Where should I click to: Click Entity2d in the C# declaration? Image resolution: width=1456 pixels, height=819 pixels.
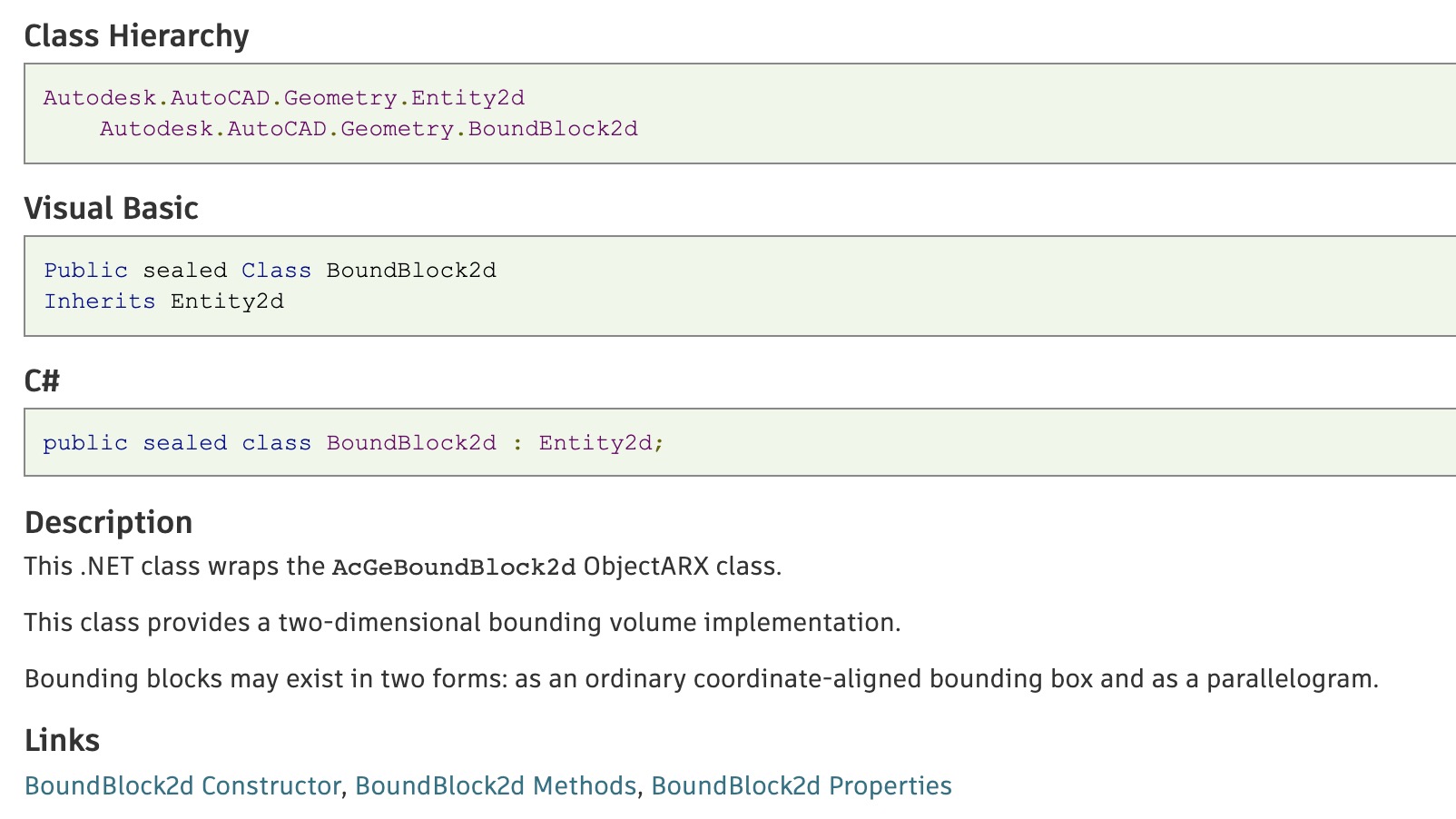595,443
